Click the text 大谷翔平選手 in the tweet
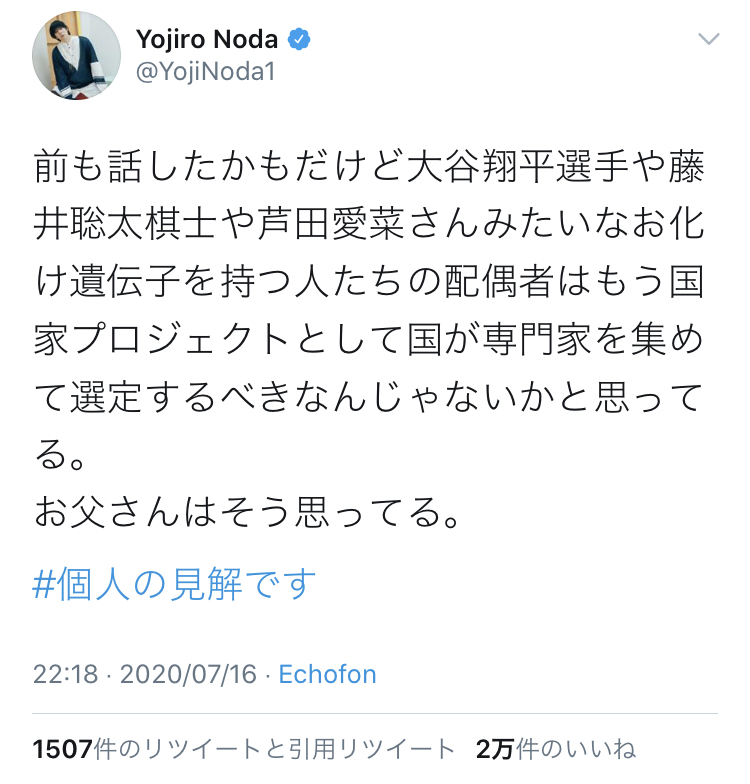750x784 pixels. pyautogui.click(x=524, y=167)
